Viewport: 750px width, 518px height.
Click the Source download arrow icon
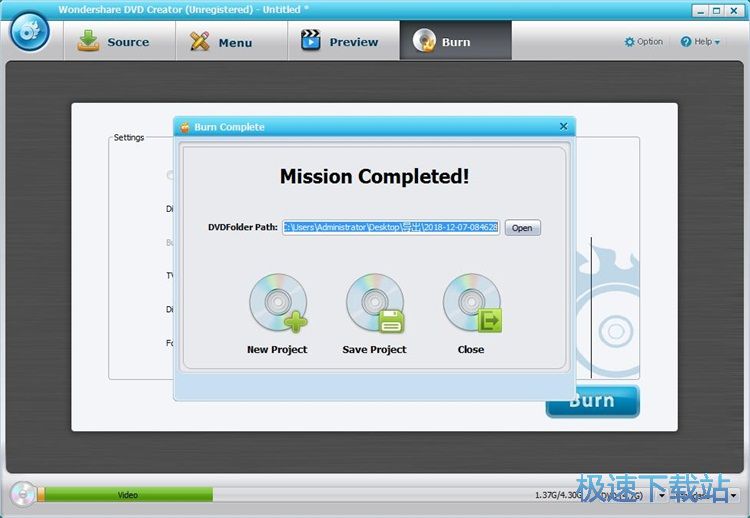(x=88, y=41)
